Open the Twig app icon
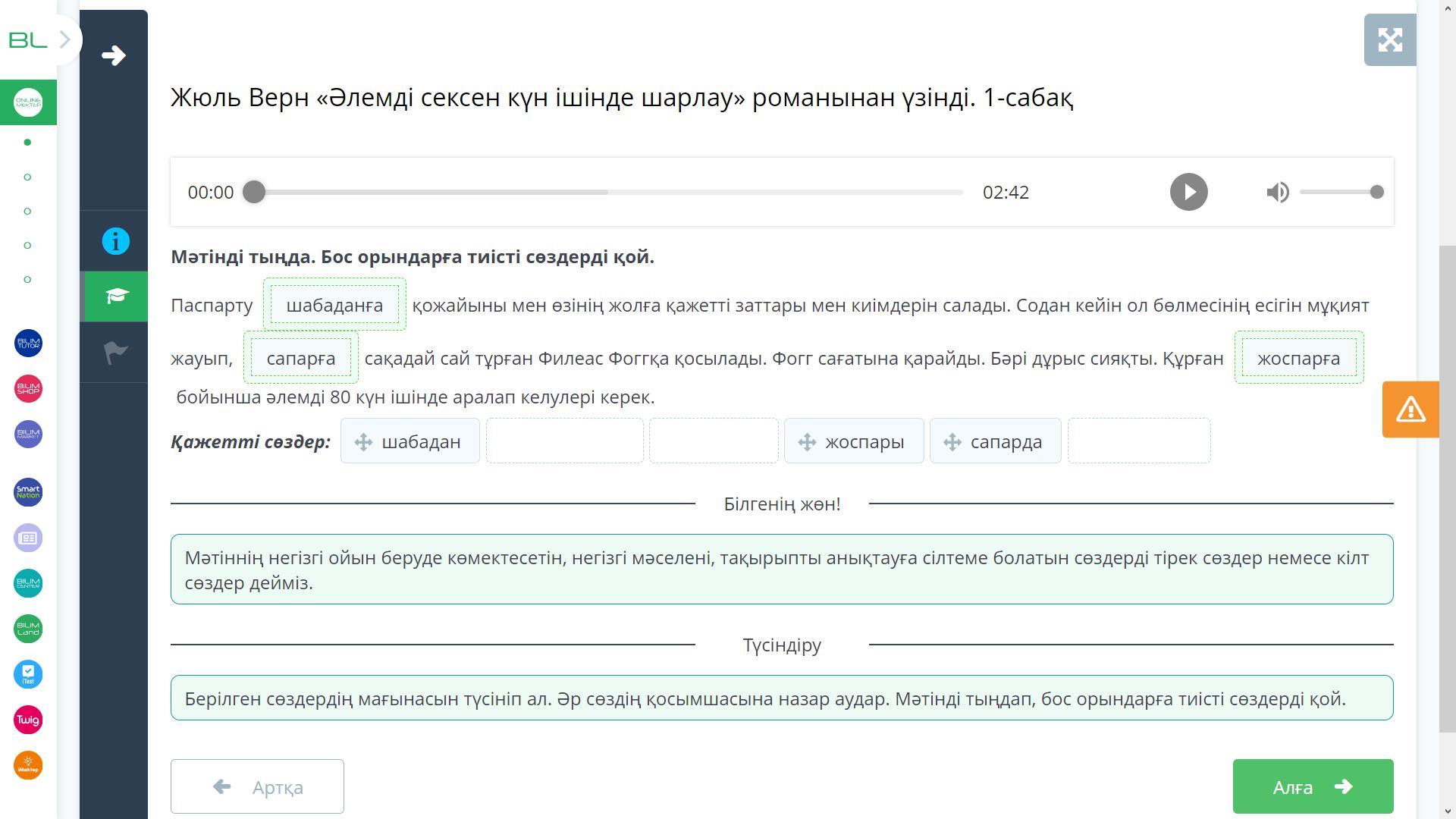1456x819 pixels. 28,720
